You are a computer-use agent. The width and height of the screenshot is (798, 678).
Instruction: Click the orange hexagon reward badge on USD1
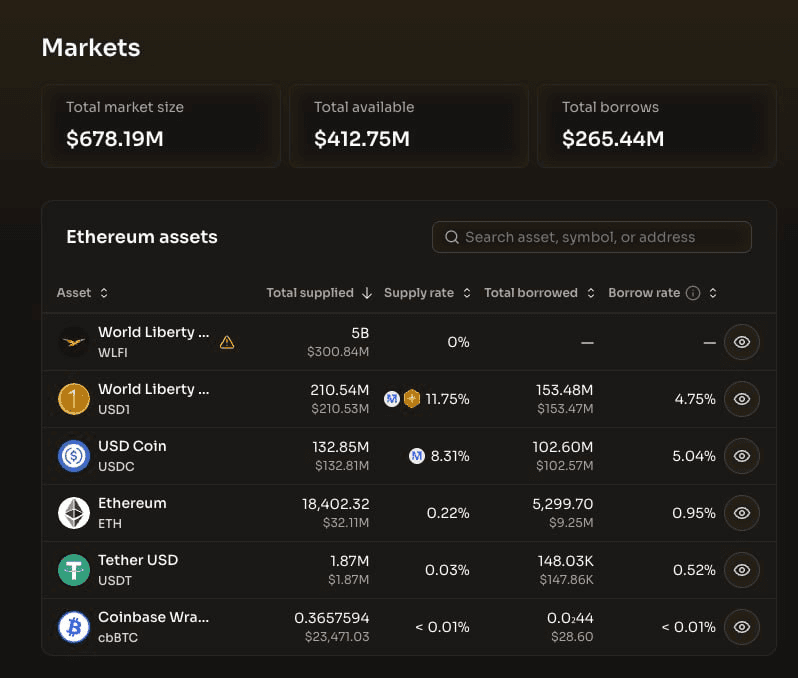click(x=412, y=399)
